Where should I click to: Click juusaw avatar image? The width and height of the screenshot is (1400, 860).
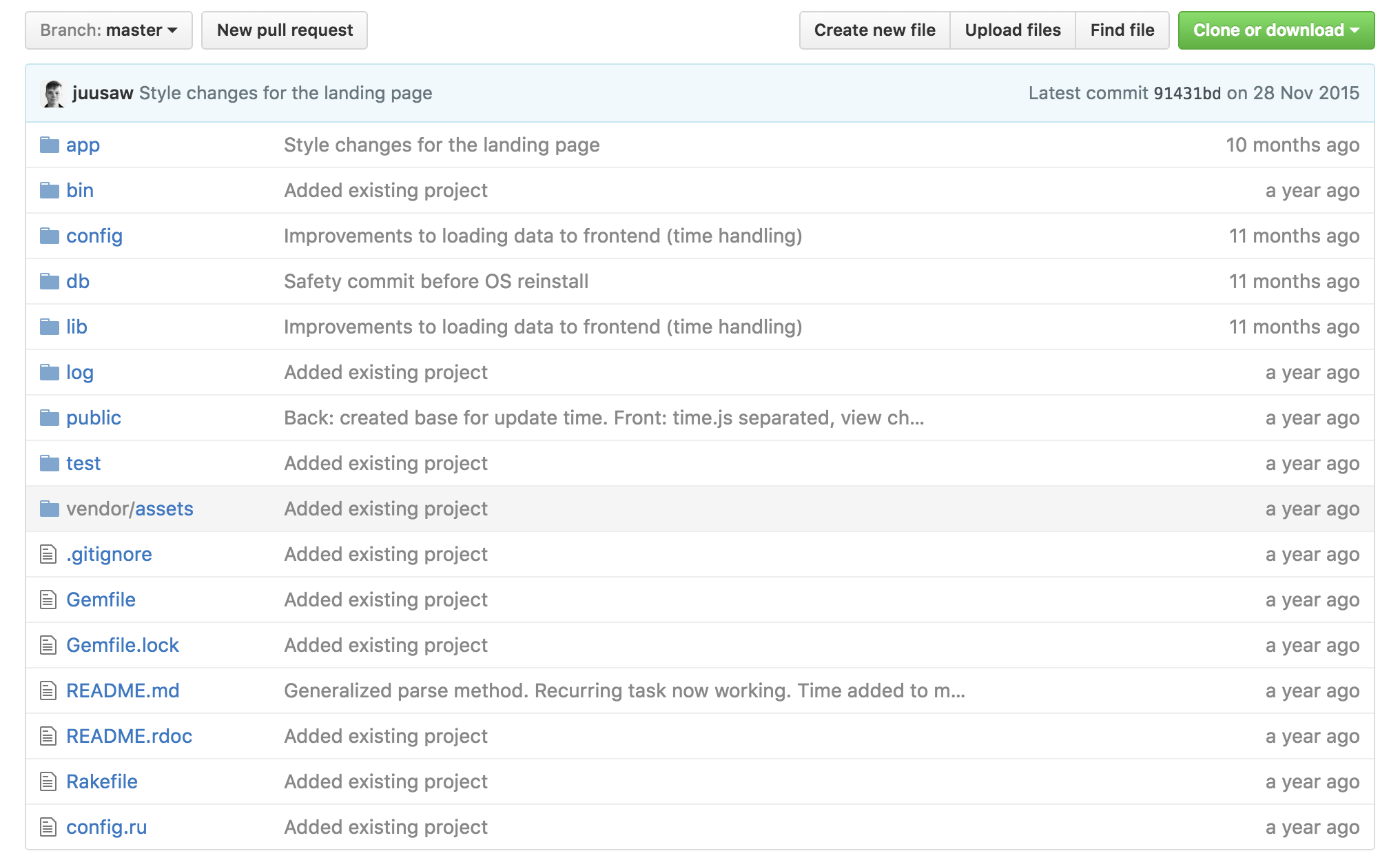[53, 94]
